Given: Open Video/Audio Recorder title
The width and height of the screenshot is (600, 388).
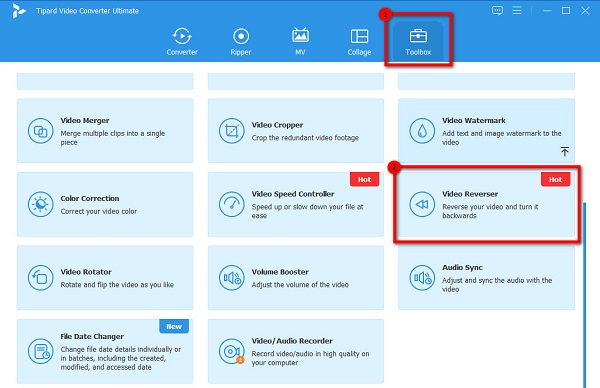Looking at the screenshot, I should click(x=292, y=341).
